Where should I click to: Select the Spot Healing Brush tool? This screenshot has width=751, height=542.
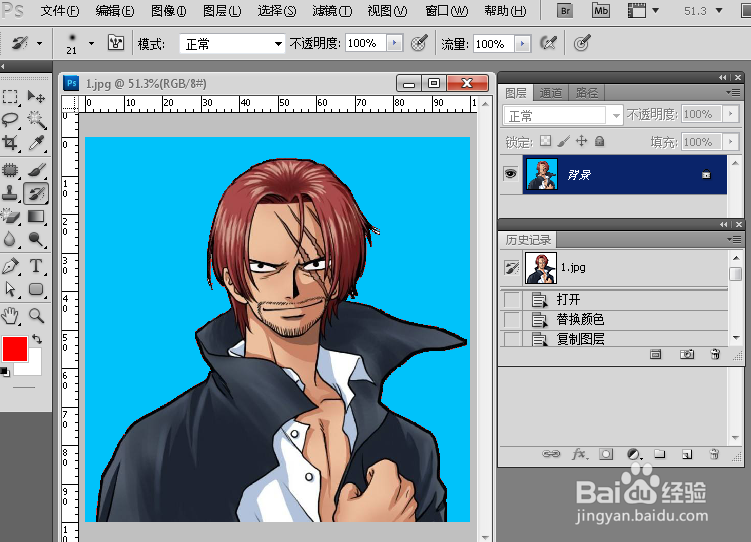point(10,170)
